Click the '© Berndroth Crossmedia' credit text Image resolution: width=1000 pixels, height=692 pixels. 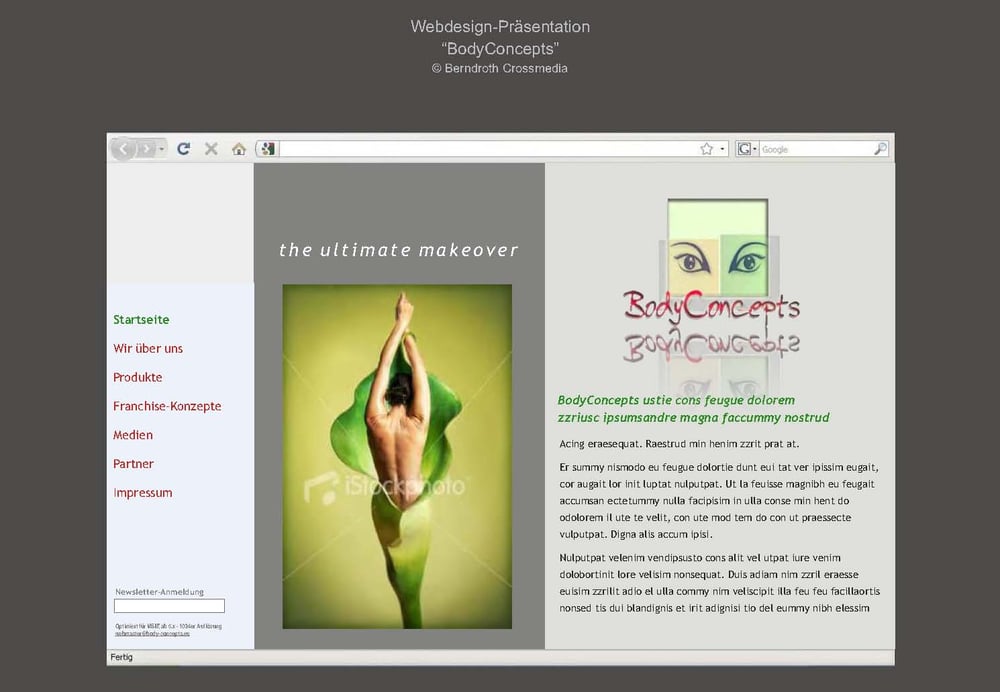pyautogui.click(x=499, y=68)
